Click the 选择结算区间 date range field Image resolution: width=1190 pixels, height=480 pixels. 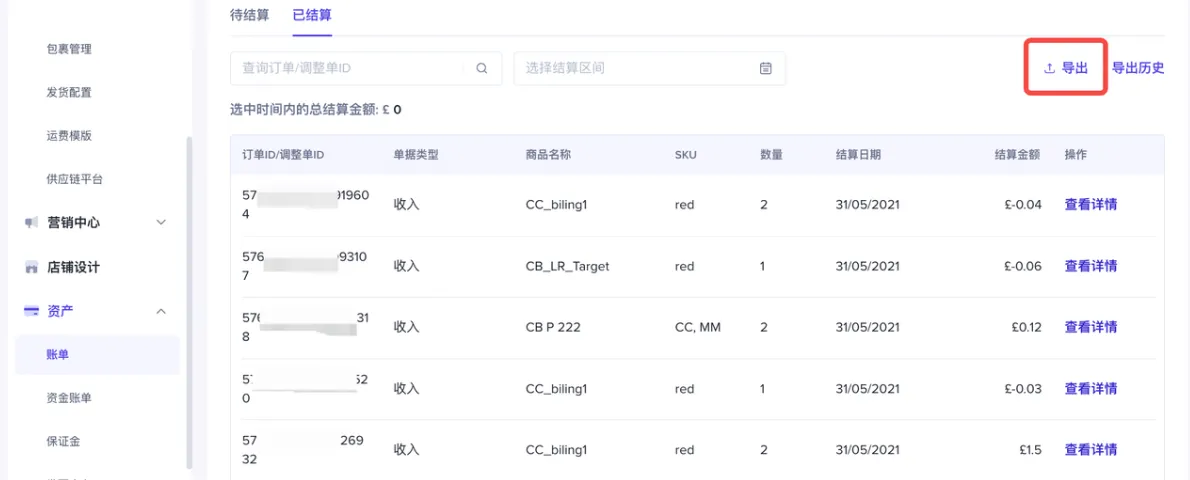coord(650,68)
